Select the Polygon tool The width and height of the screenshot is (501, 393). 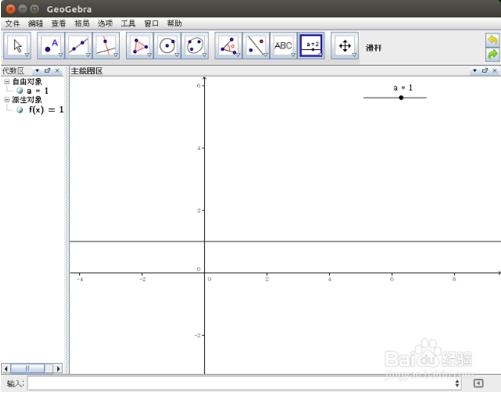click(x=140, y=46)
